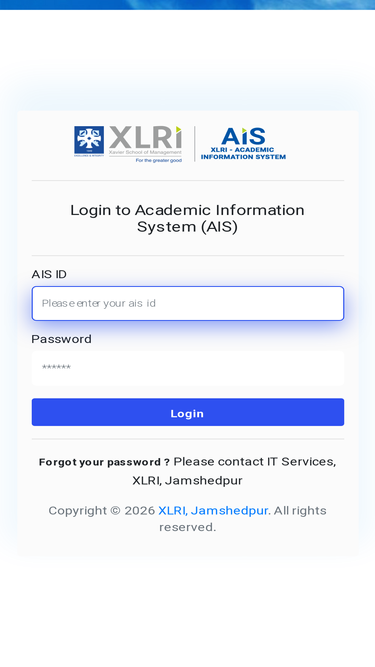Click the AIS ID field label
The image size is (375, 667).
[x=49, y=274]
